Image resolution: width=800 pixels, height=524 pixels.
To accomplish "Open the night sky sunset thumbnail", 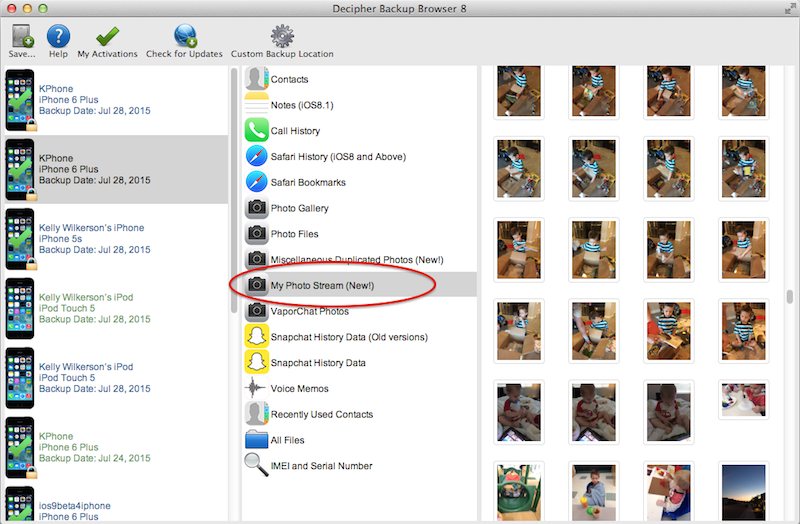I will point(743,492).
